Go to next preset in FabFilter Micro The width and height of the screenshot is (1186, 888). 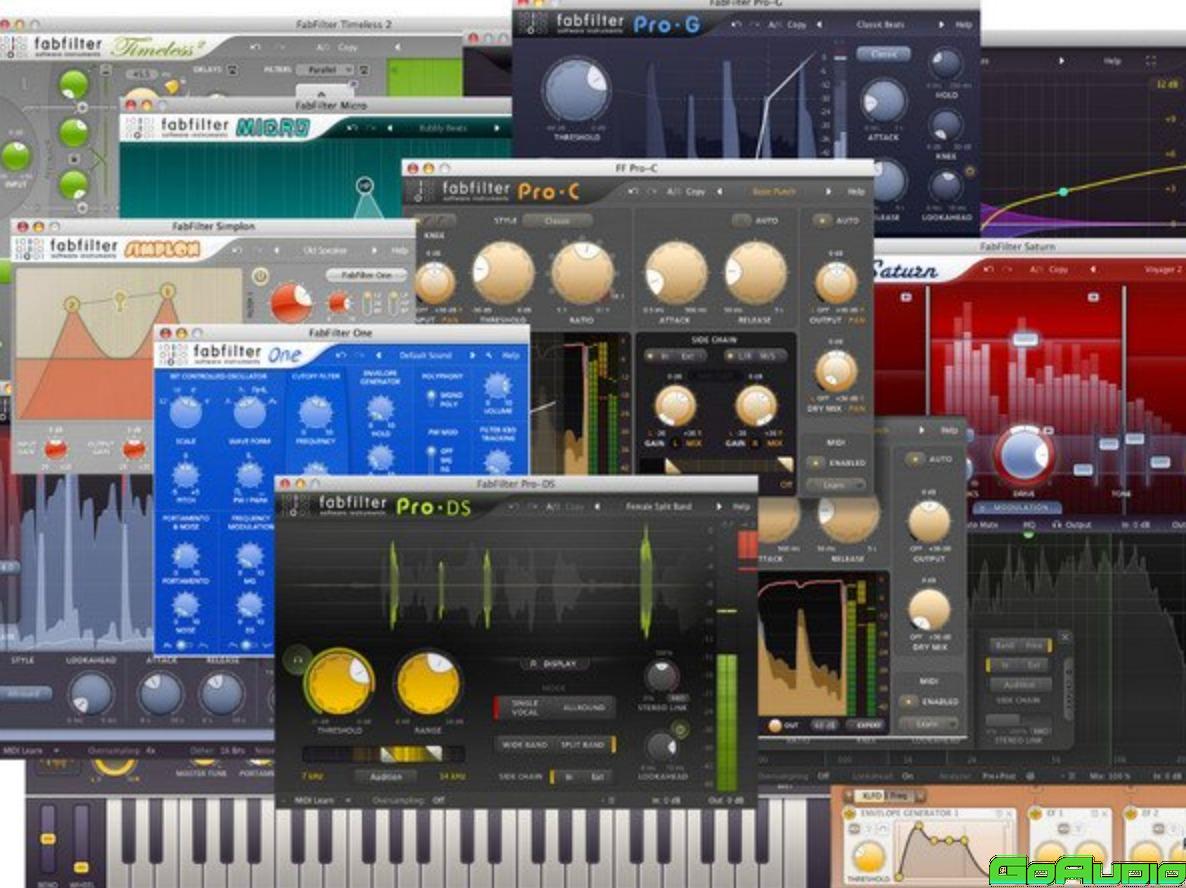[497, 129]
